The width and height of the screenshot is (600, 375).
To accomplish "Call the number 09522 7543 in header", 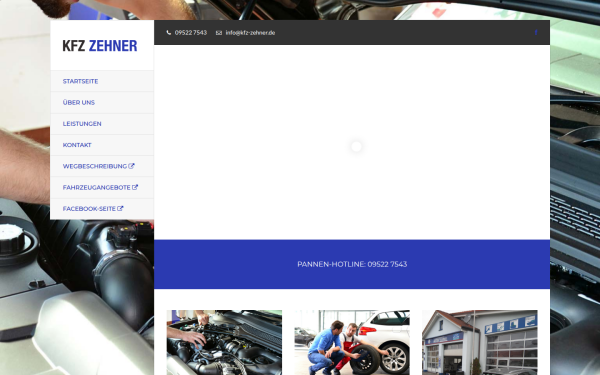I will coord(191,33).
